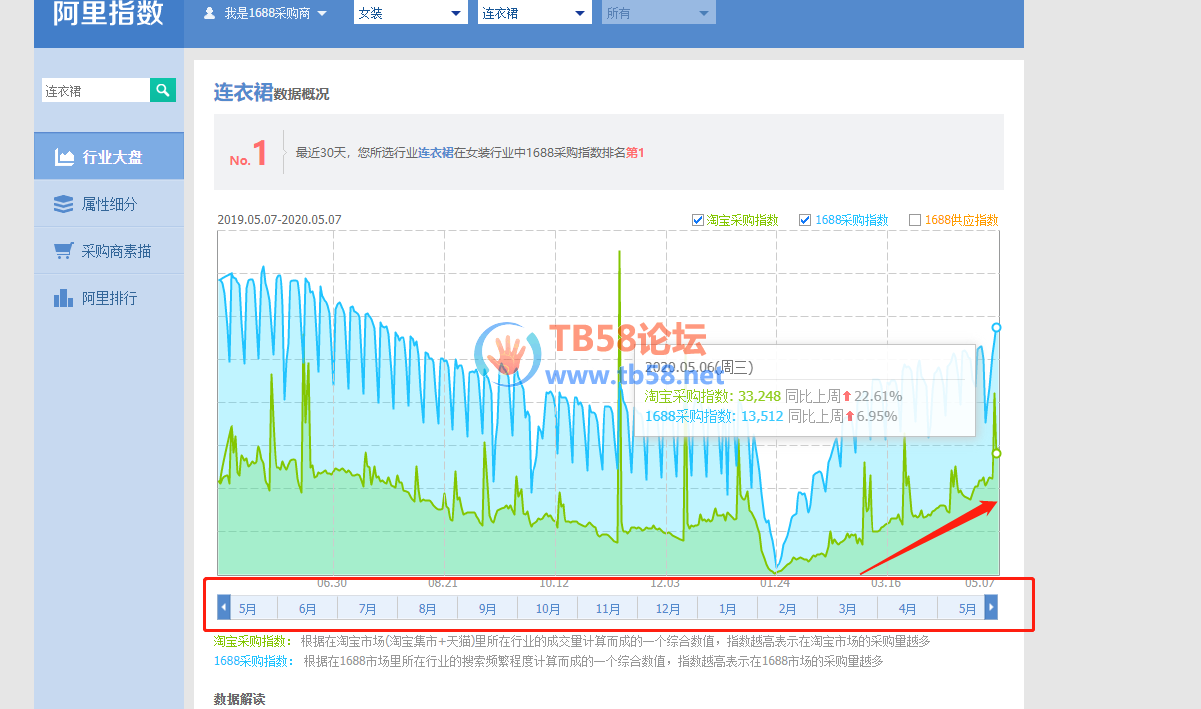Click the green search magnifier button
The image size is (1201, 709).
coord(163,90)
